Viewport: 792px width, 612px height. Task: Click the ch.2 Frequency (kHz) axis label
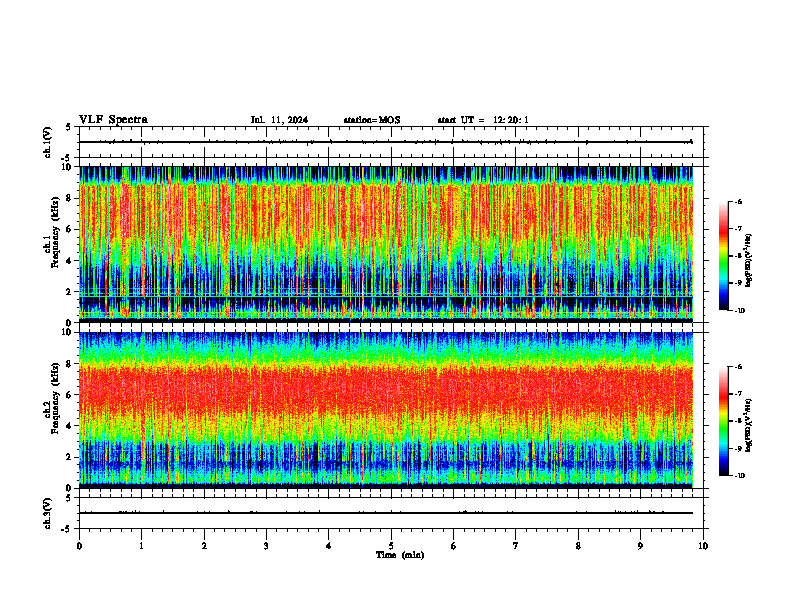[x=51, y=398]
